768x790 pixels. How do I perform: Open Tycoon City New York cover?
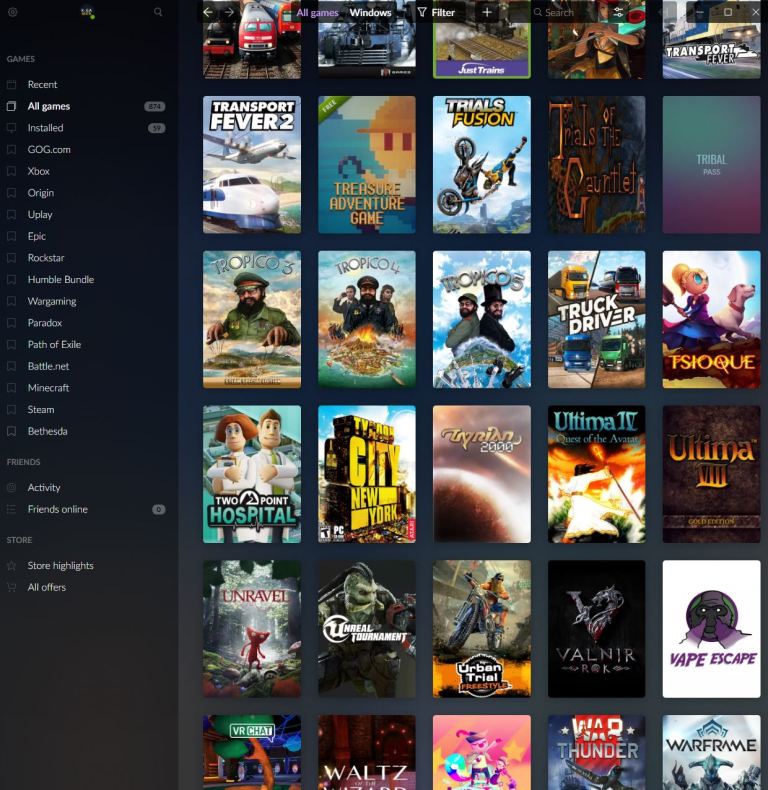pyautogui.click(x=367, y=474)
